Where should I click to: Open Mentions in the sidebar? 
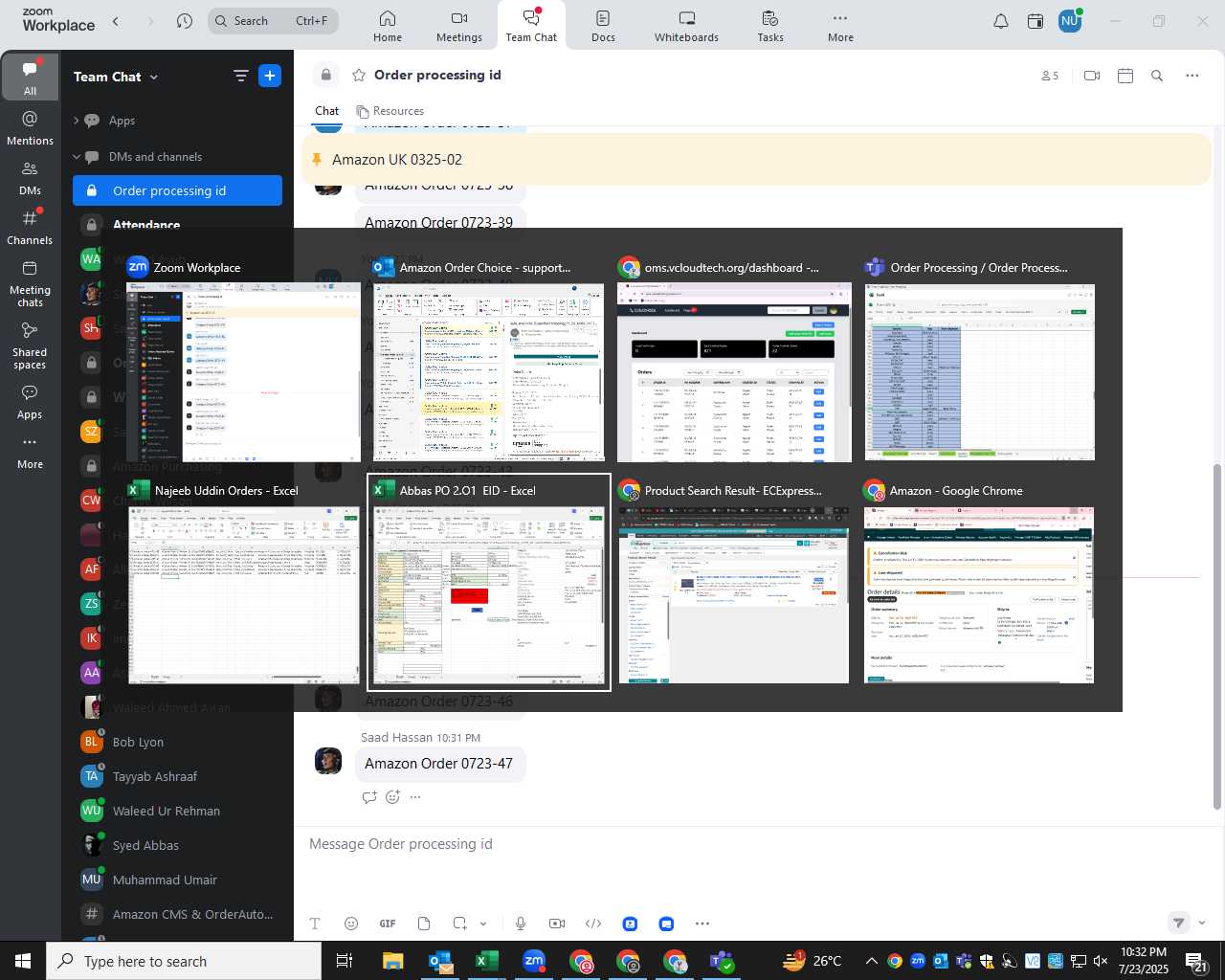tap(30, 127)
